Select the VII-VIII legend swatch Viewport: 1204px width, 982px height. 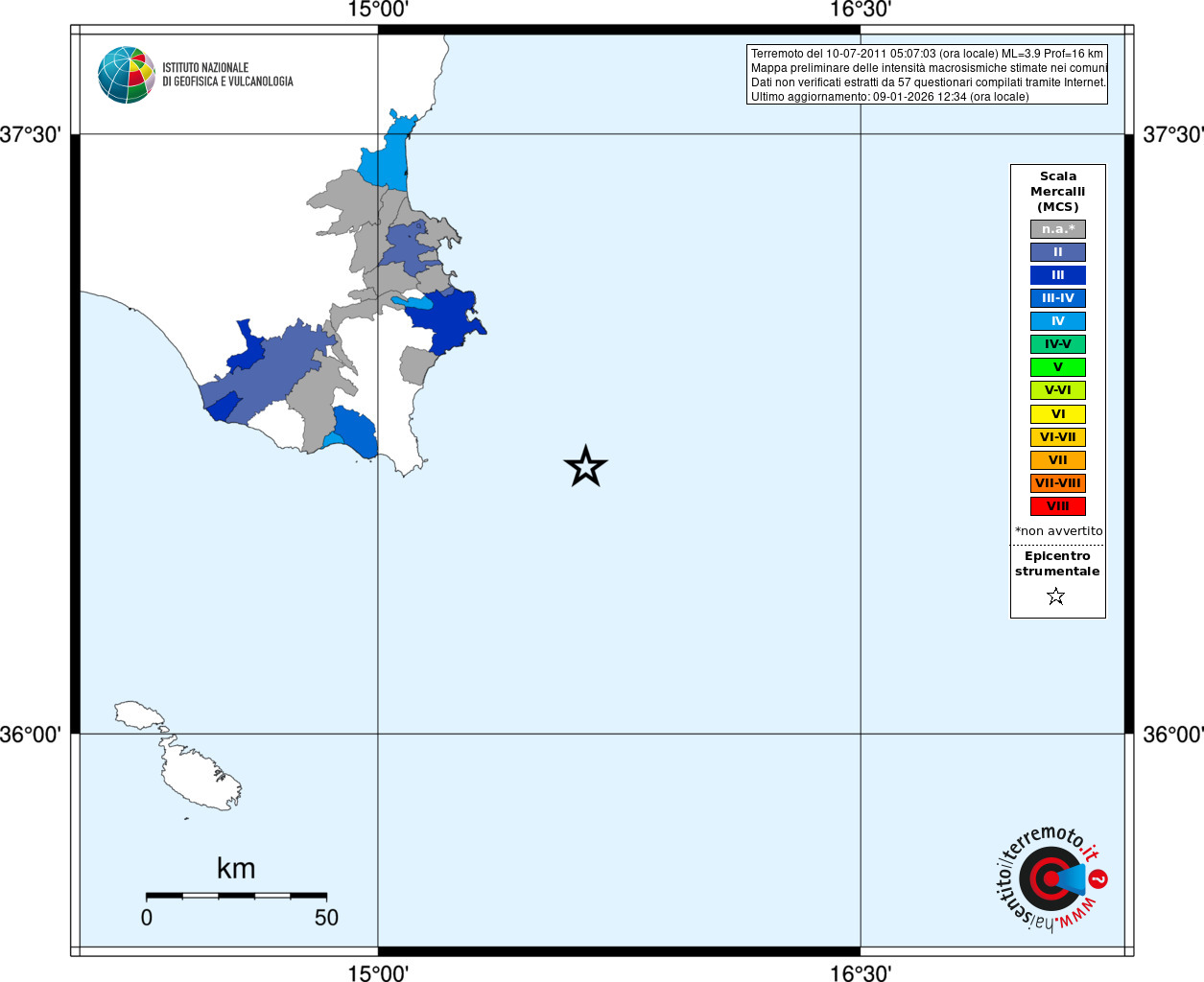tap(1058, 483)
